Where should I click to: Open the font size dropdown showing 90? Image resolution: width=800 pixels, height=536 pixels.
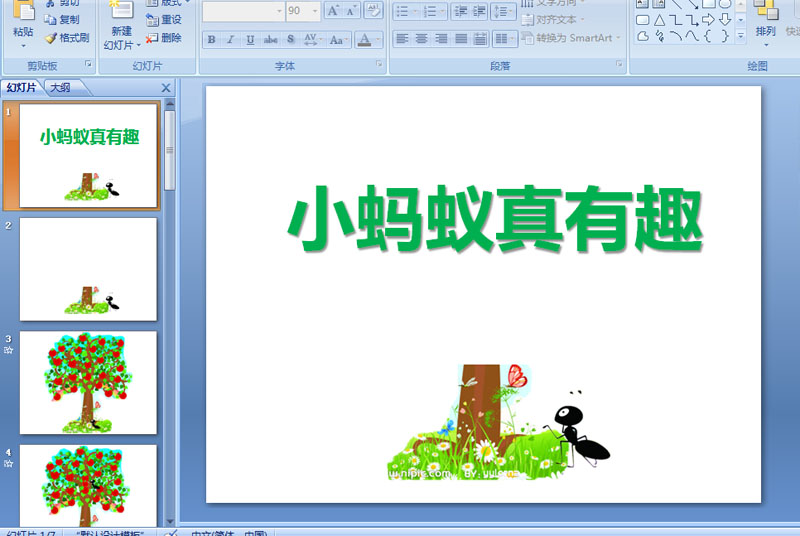pos(316,11)
